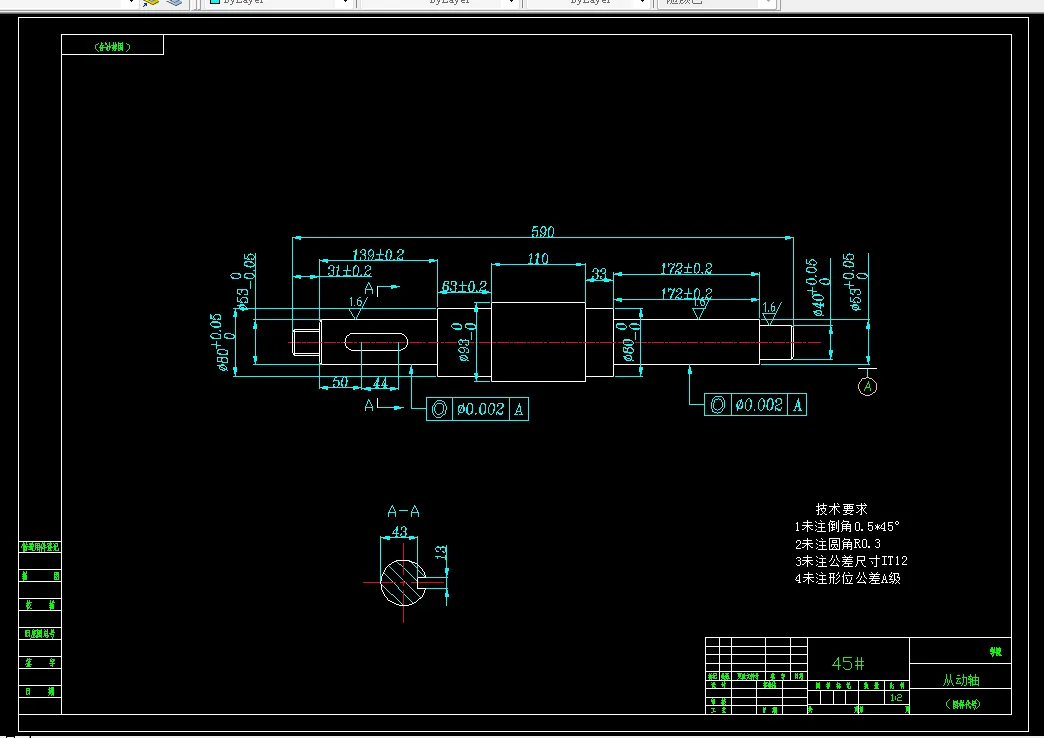Select the keyway offset dimension 50
This screenshot has width=1044, height=738.
pyautogui.click(x=340, y=382)
